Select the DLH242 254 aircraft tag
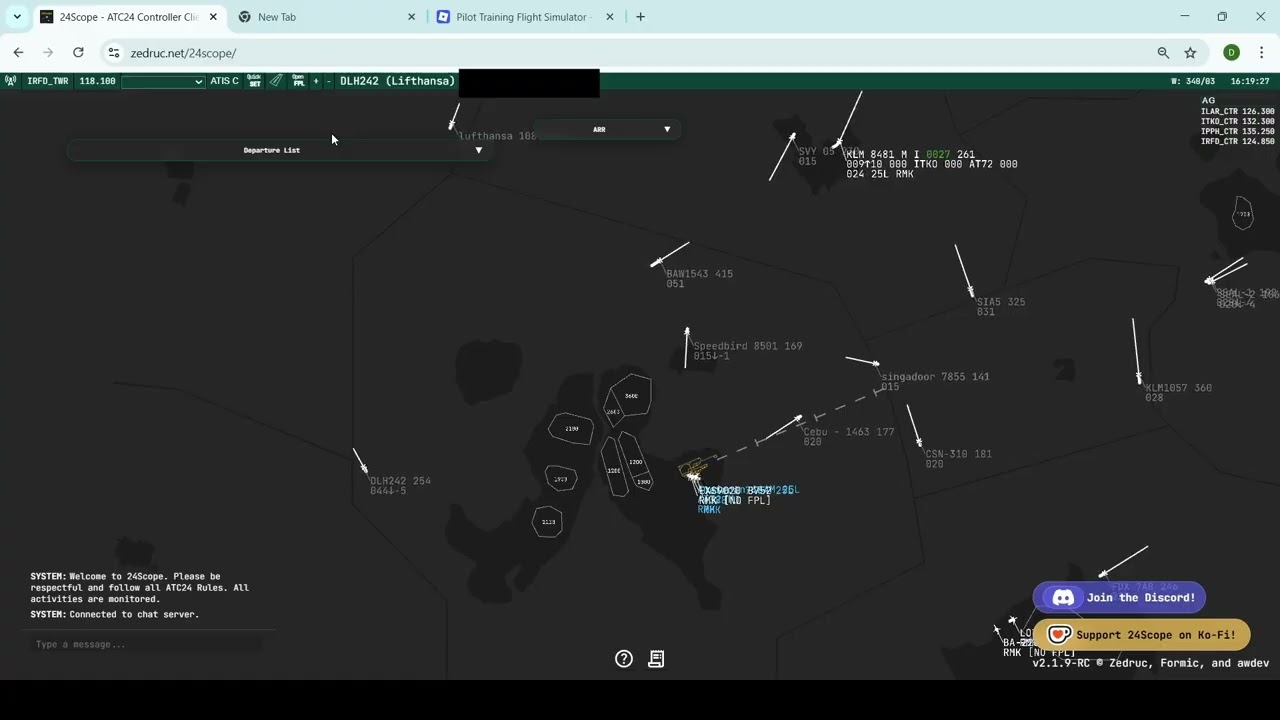This screenshot has height=720, width=1280. coord(400,486)
